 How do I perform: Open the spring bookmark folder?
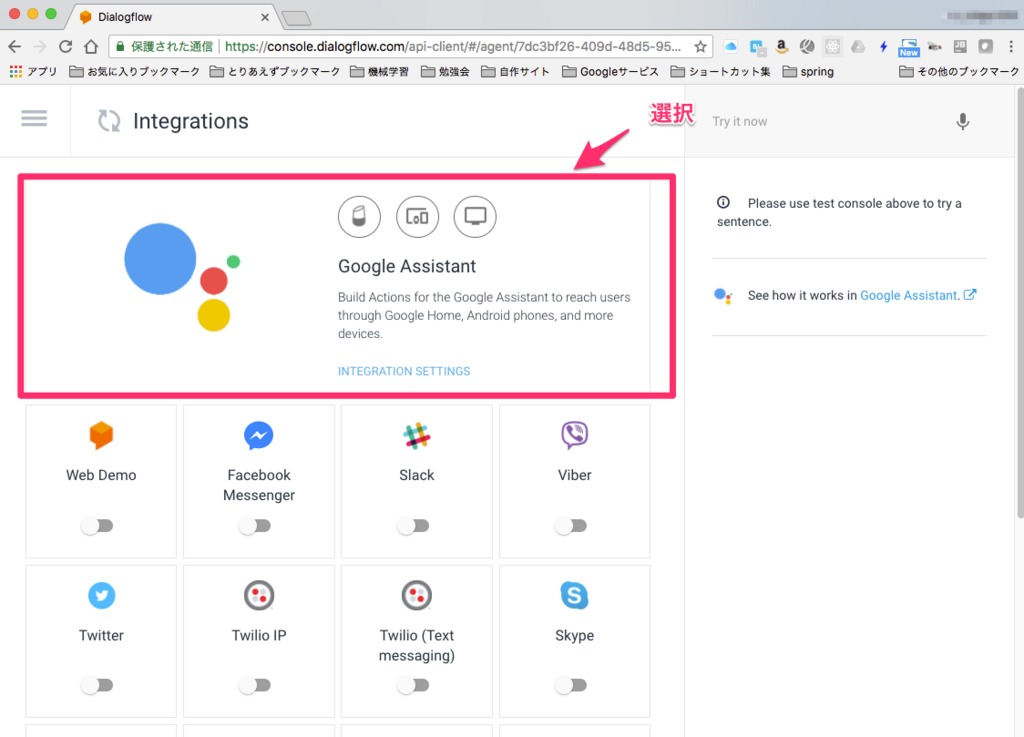808,71
